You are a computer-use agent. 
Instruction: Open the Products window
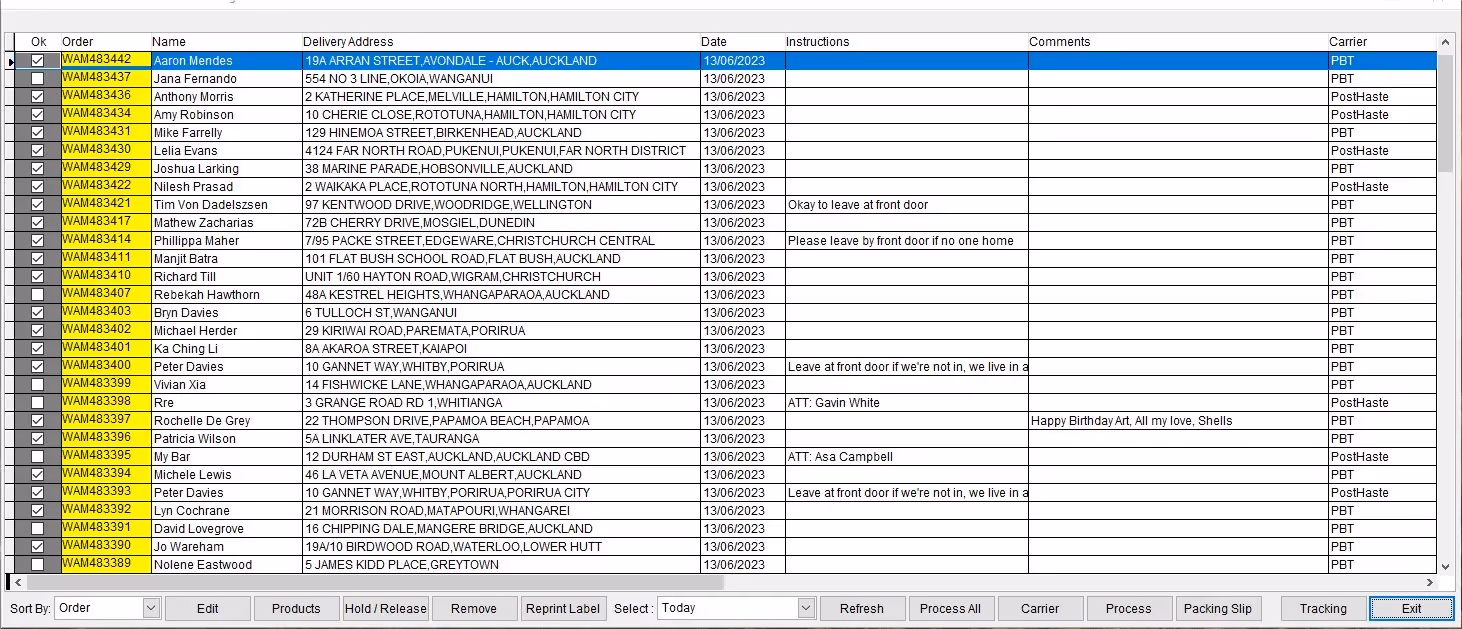[x=296, y=608]
